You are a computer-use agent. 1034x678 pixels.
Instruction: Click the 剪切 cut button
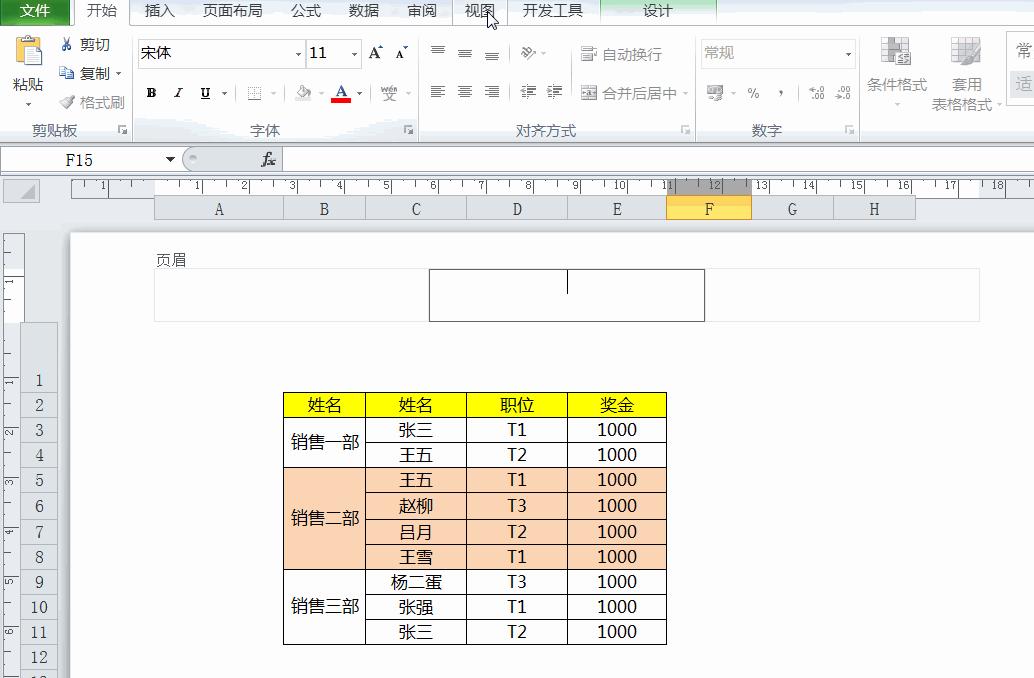[85, 44]
